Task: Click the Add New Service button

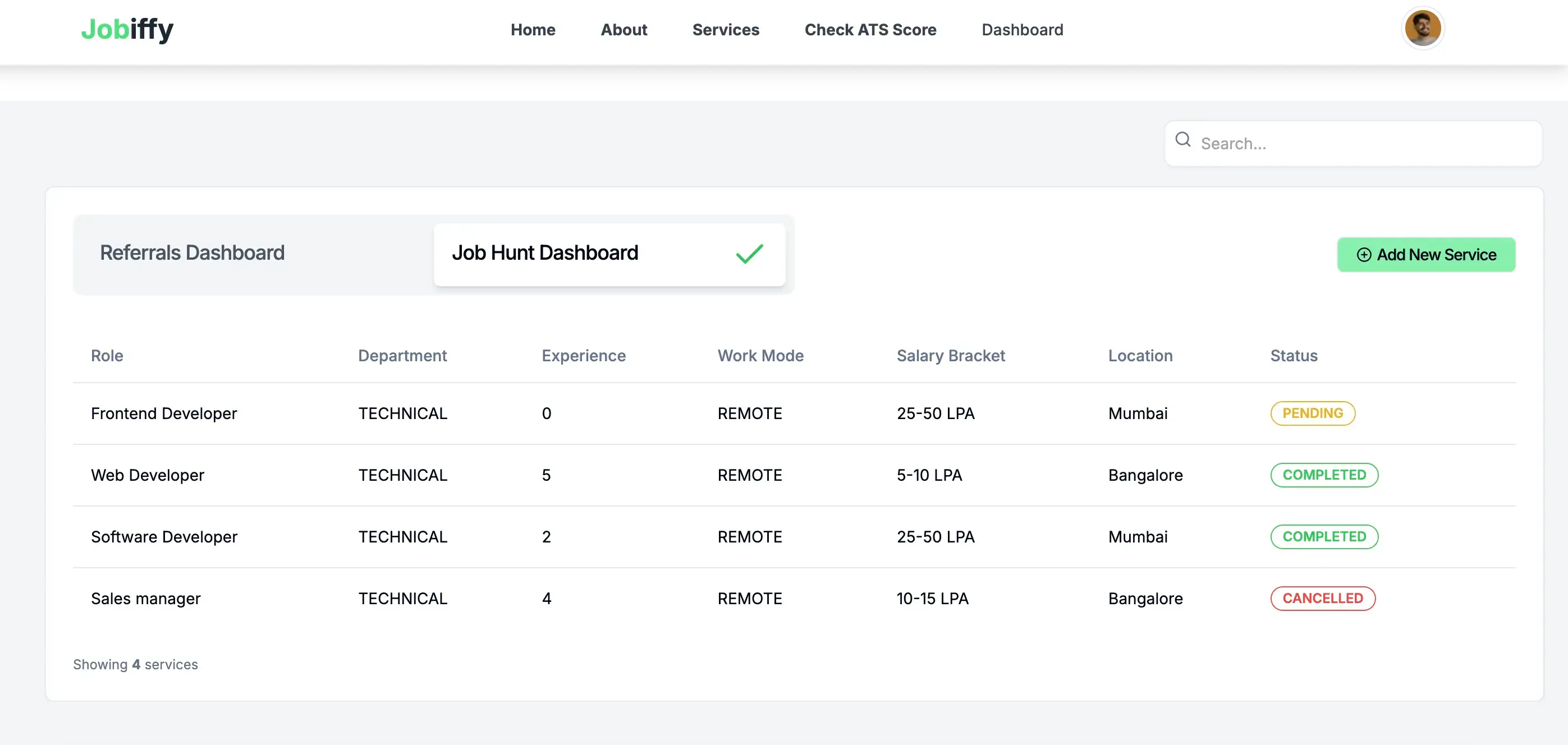Action: 1427,255
